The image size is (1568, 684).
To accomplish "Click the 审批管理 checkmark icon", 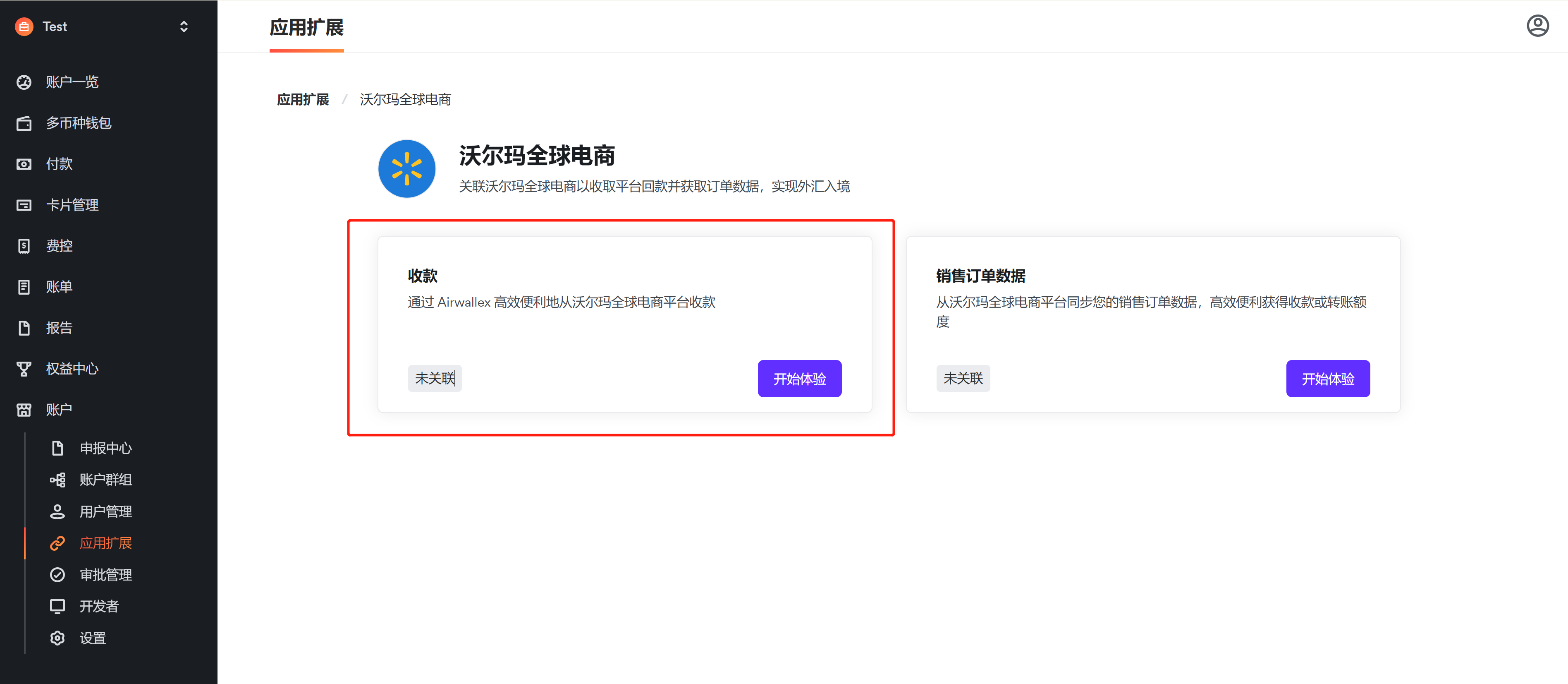I will (x=57, y=575).
